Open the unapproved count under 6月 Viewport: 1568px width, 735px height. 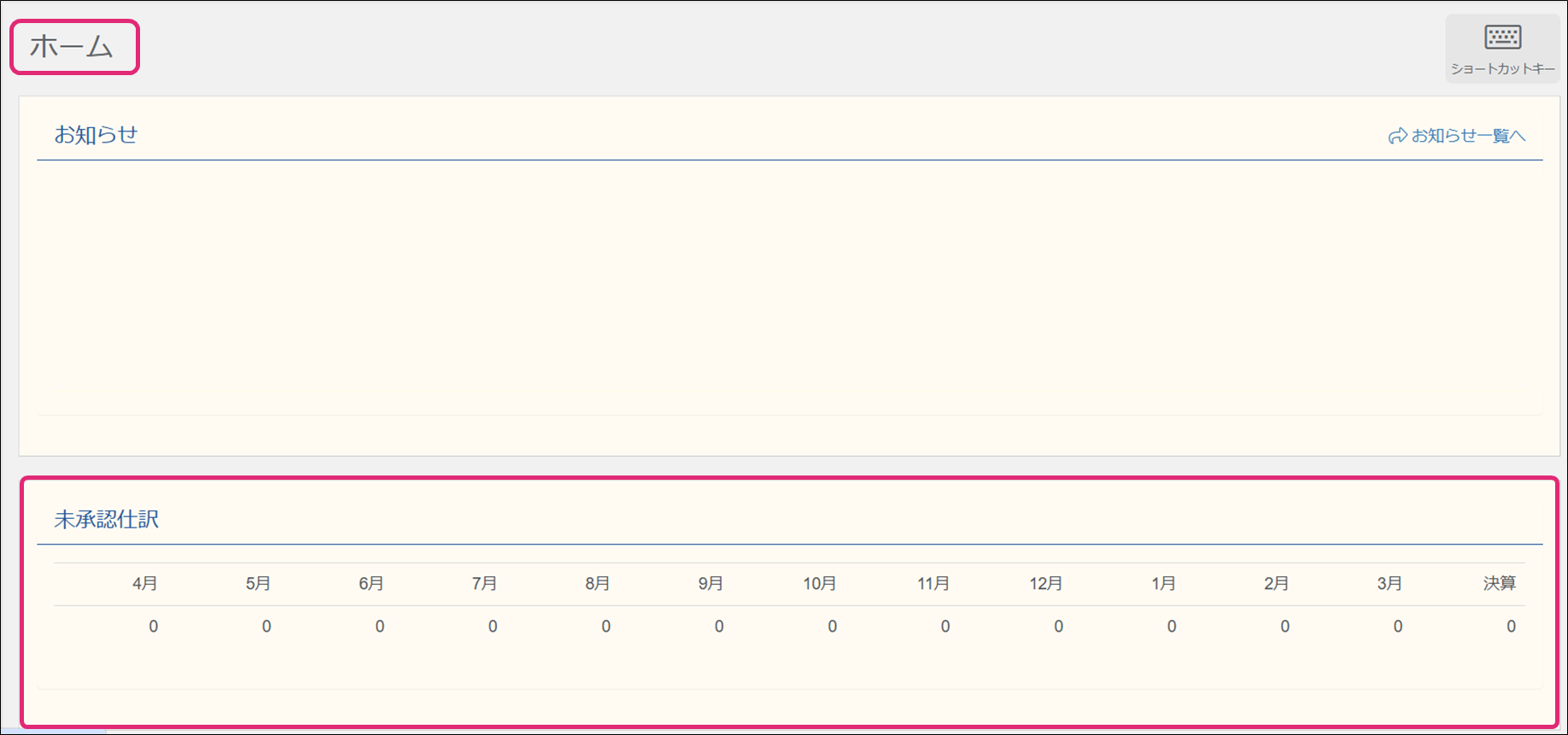380,627
